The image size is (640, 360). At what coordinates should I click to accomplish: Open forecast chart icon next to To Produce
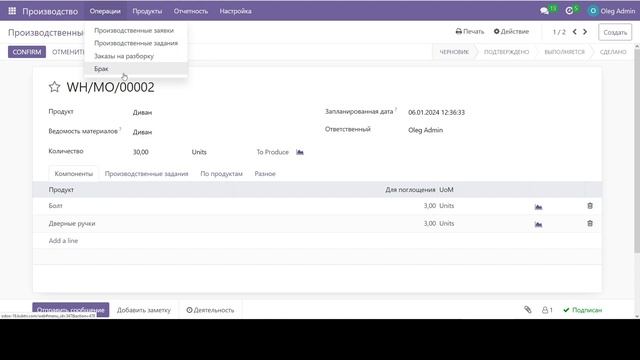point(300,152)
